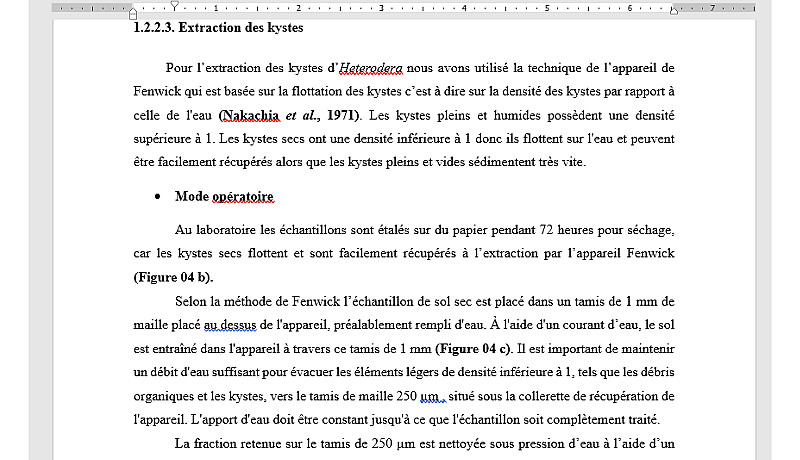This screenshot has width=800, height=460.
Task: Select the left indent box on the ruler
Action: pos(133,16)
